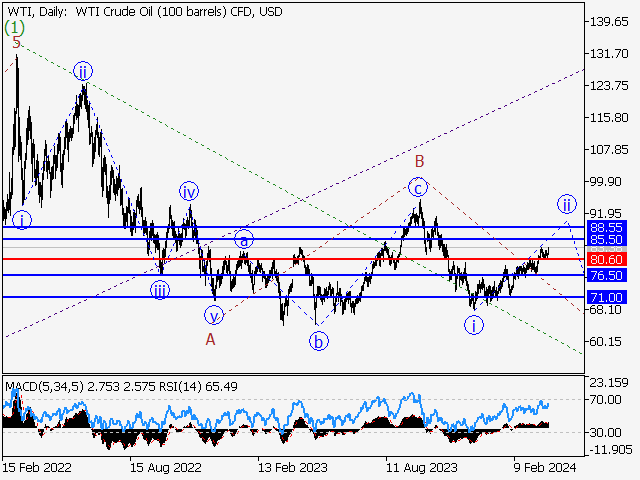
Task: Click the circled c wave label
Action: (418, 188)
